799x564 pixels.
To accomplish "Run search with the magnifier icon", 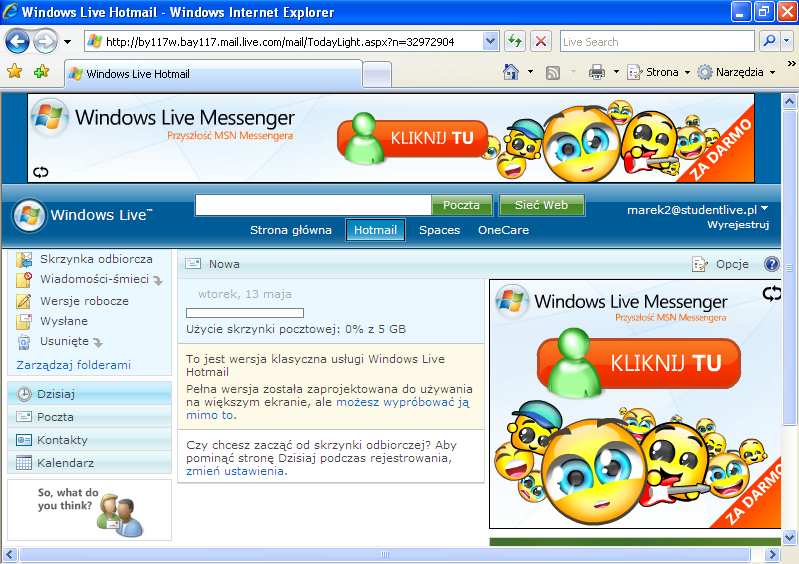I will pyautogui.click(x=769, y=41).
